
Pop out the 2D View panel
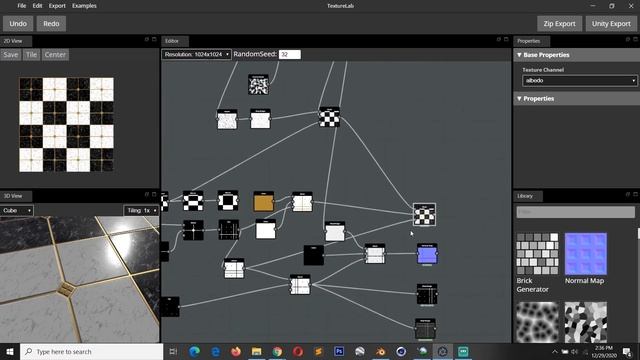(x=147, y=40)
